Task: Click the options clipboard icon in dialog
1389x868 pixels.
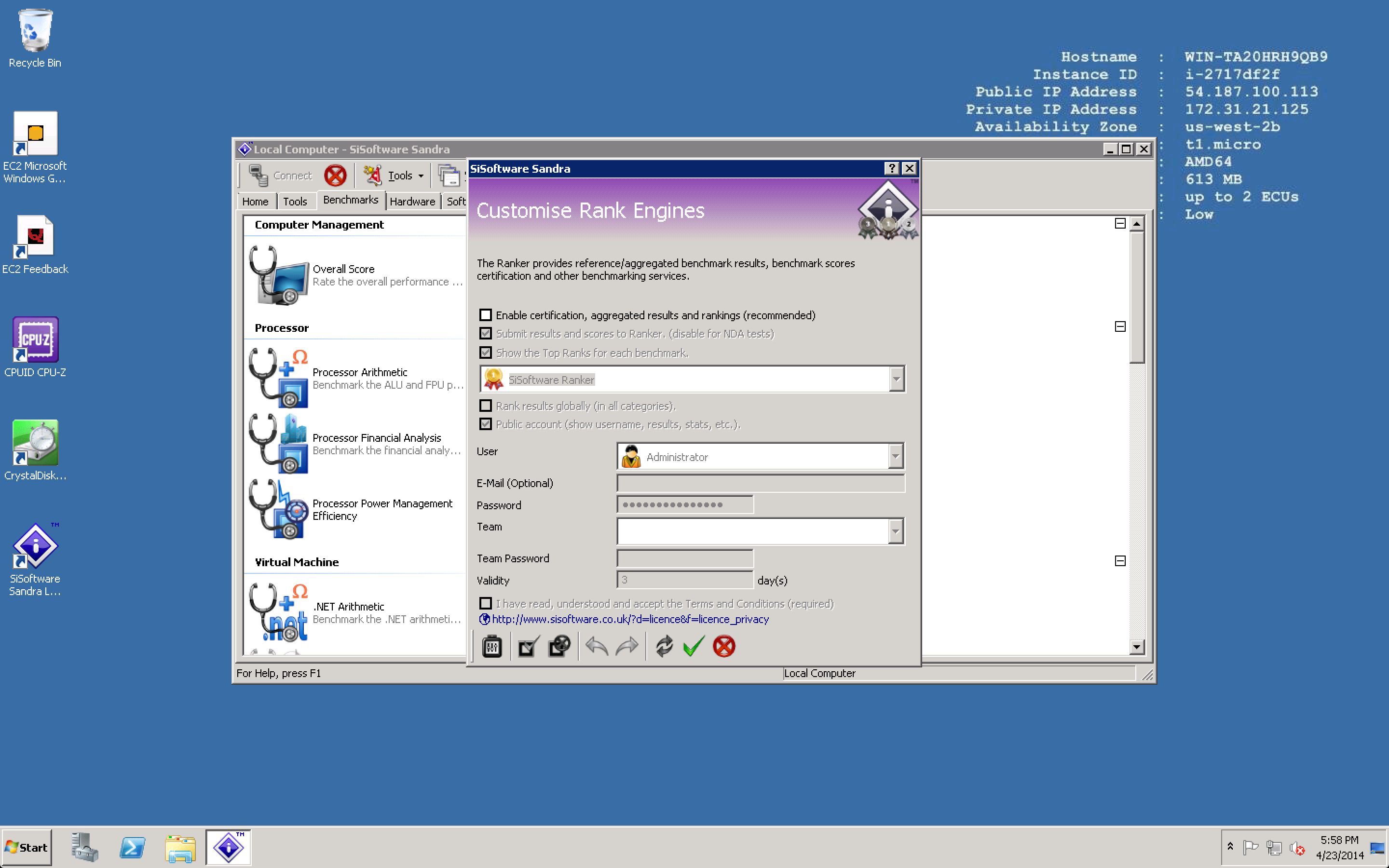Action: (x=492, y=646)
